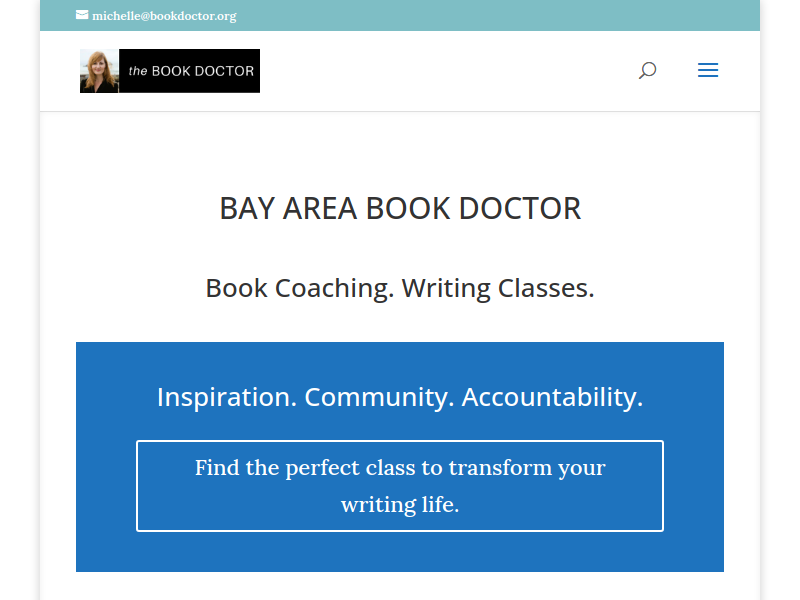This screenshot has height=600, width=800.
Task: Click the Writing Classes phrase
Action: click(498, 288)
